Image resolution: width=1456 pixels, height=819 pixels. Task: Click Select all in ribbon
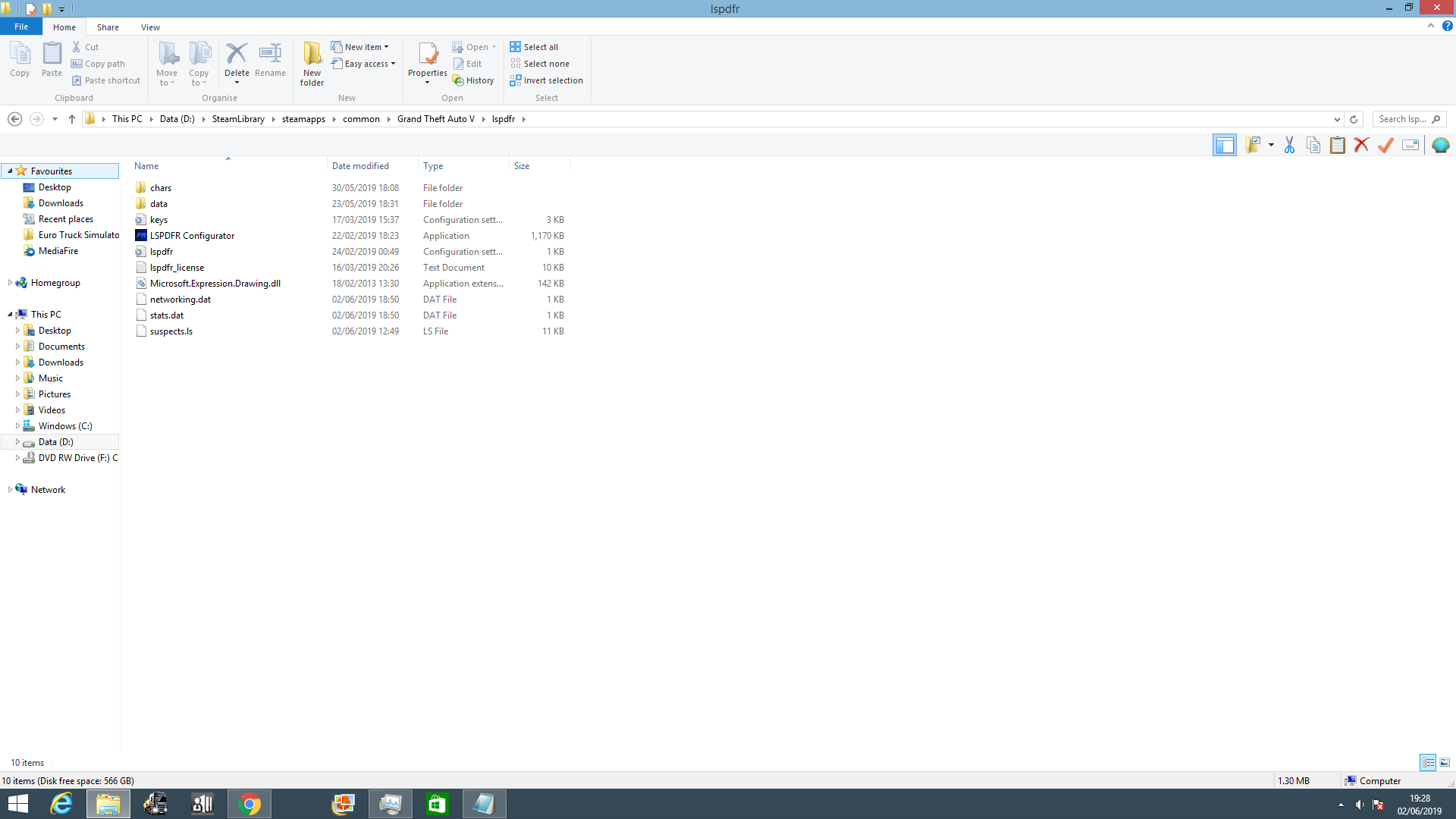(534, 47)
